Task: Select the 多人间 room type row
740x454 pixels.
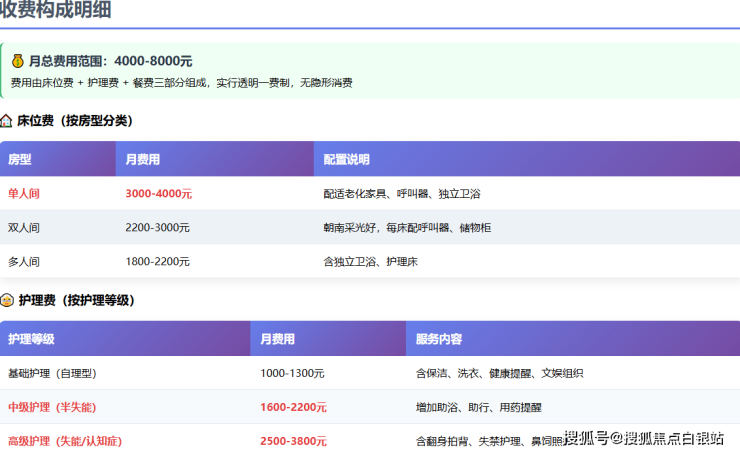Action: point(24,262)
